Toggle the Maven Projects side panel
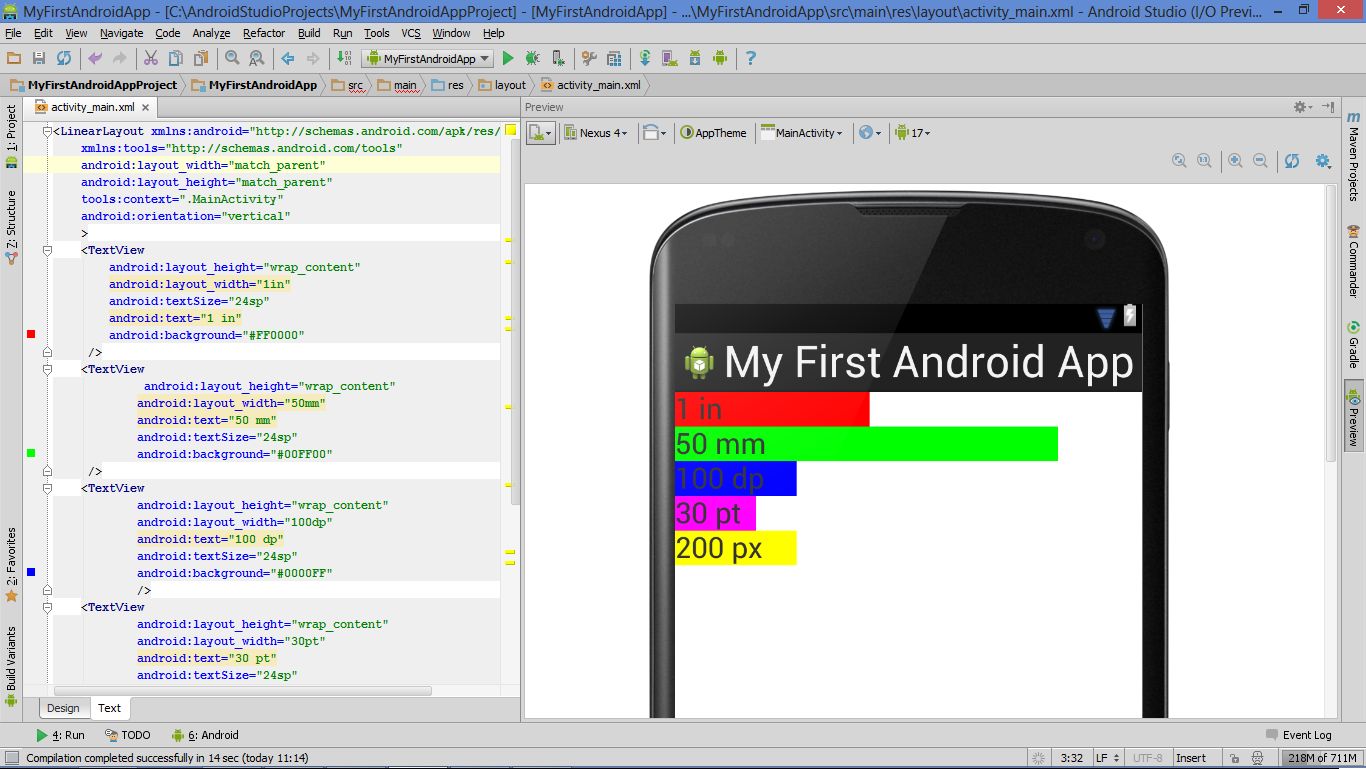The height and width of the screenshot is (769, 1366). (x=1353, y=157)
